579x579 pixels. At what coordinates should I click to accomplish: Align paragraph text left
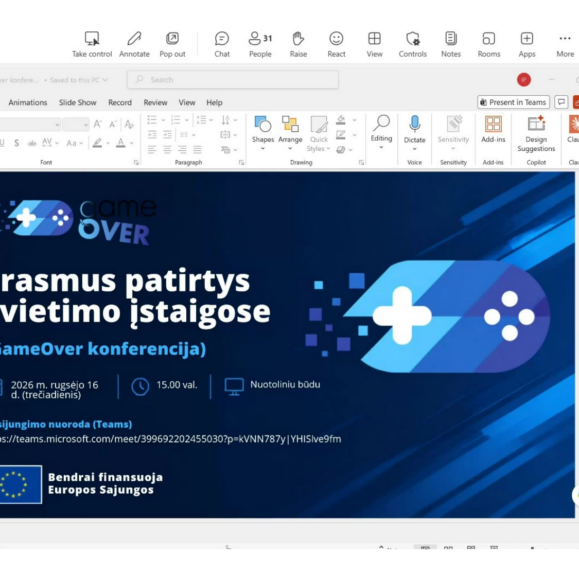tap(152, 149)
